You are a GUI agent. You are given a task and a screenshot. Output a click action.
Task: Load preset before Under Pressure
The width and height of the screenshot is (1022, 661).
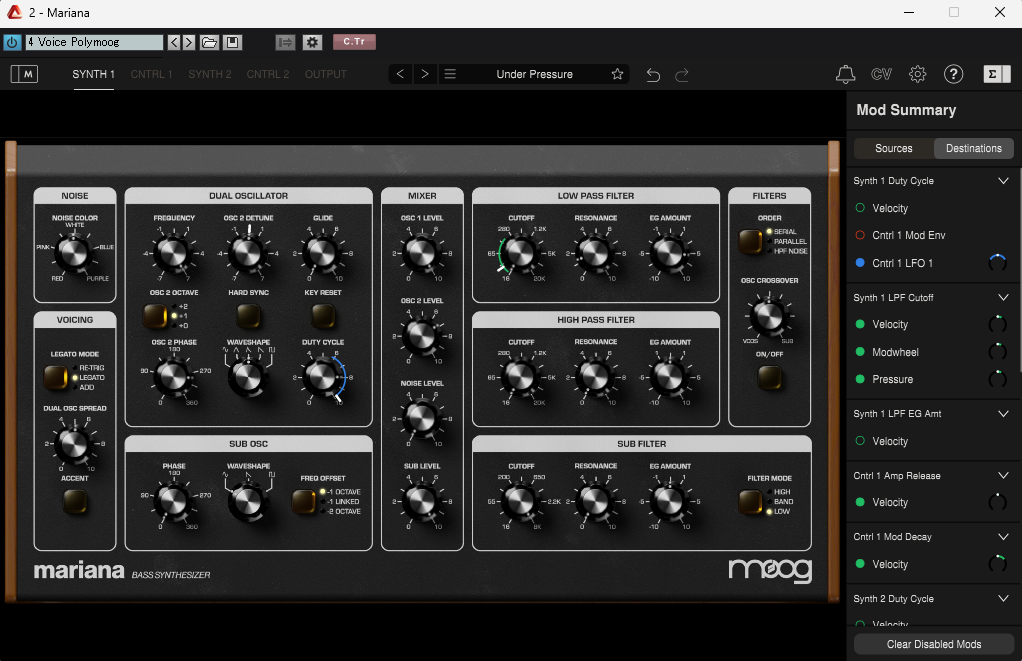pos(400,74)
